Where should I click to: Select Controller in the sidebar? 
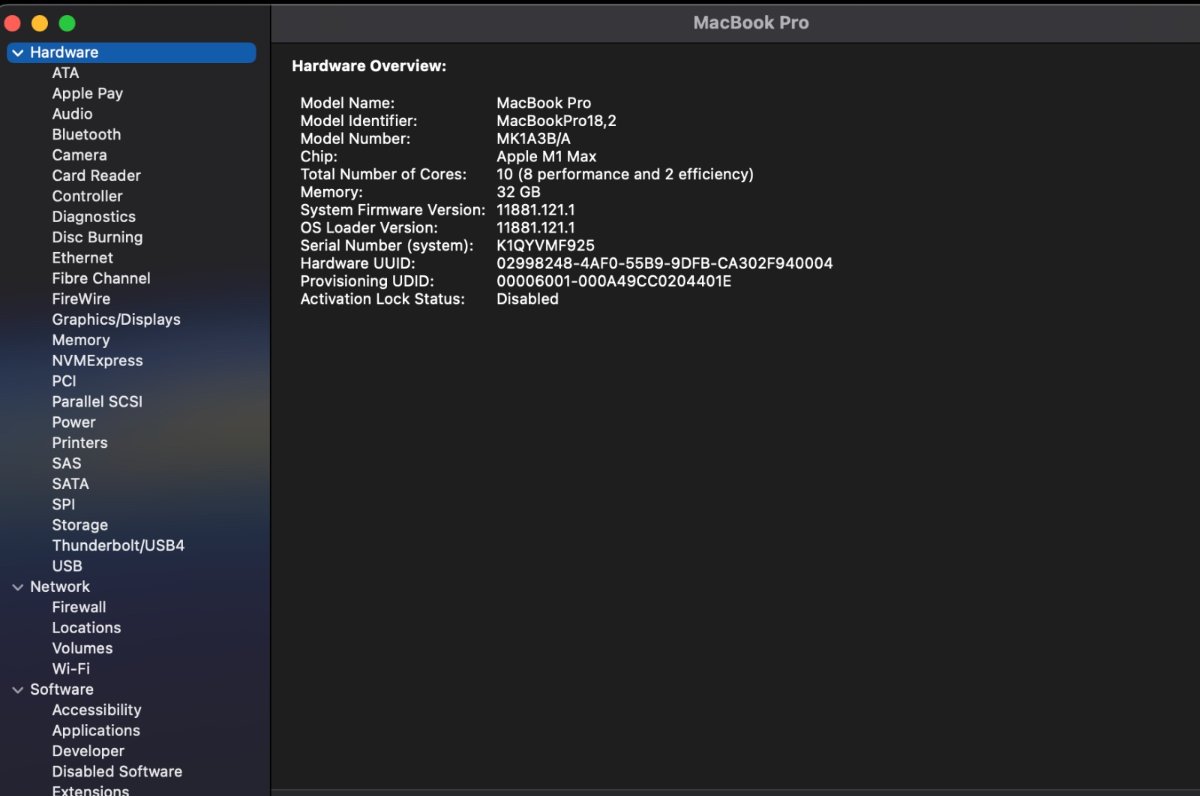coord(87,196)
